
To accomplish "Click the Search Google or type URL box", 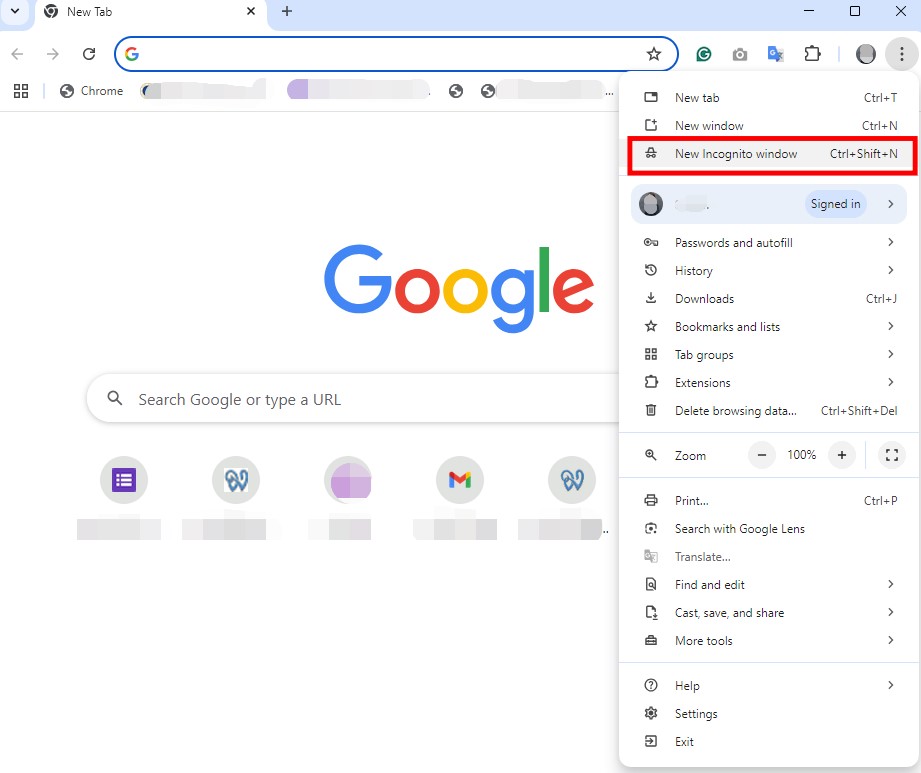I will (x=350, y=399).
